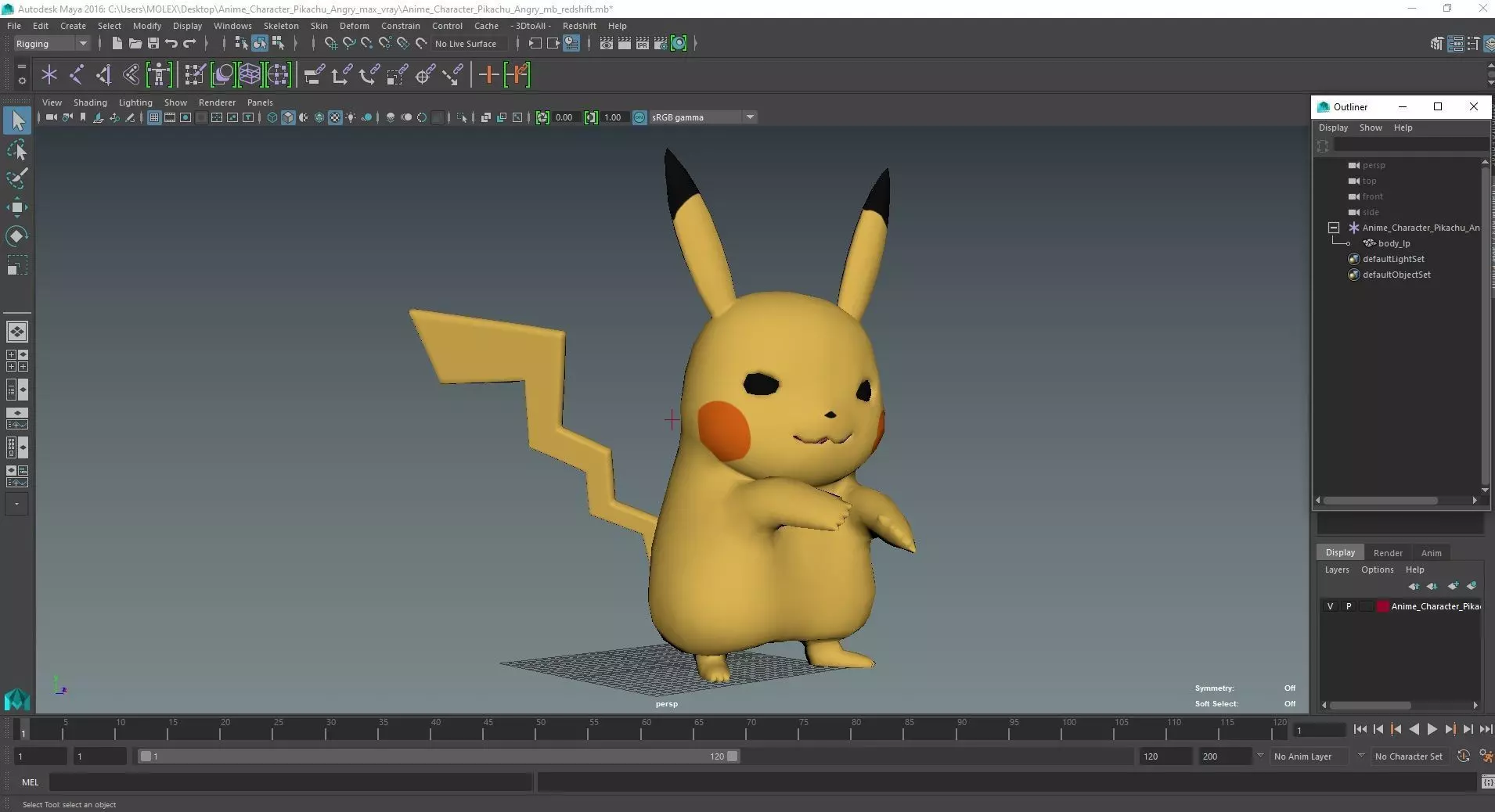Create a new empty display layer
Viewport: 1495px width, 812px height.
[x=1453, y=586]
